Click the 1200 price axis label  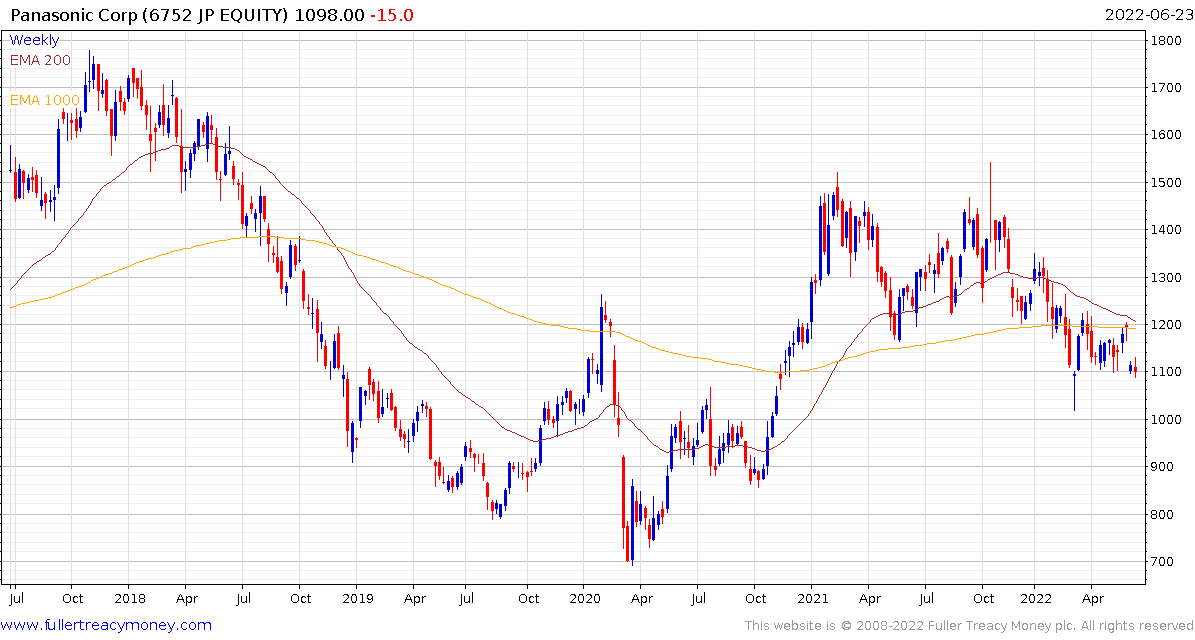coord(1168,325)
